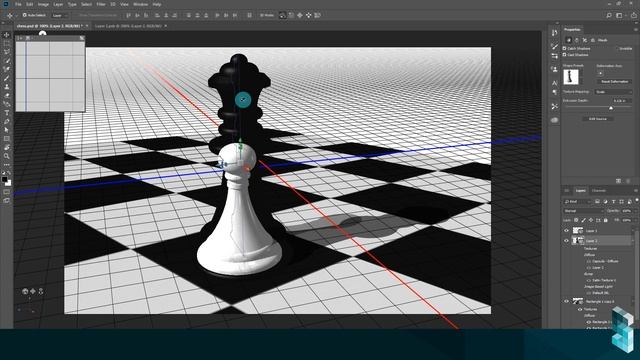
Task: Select the Rectangular Marquee tool
Action: point(7,43)
